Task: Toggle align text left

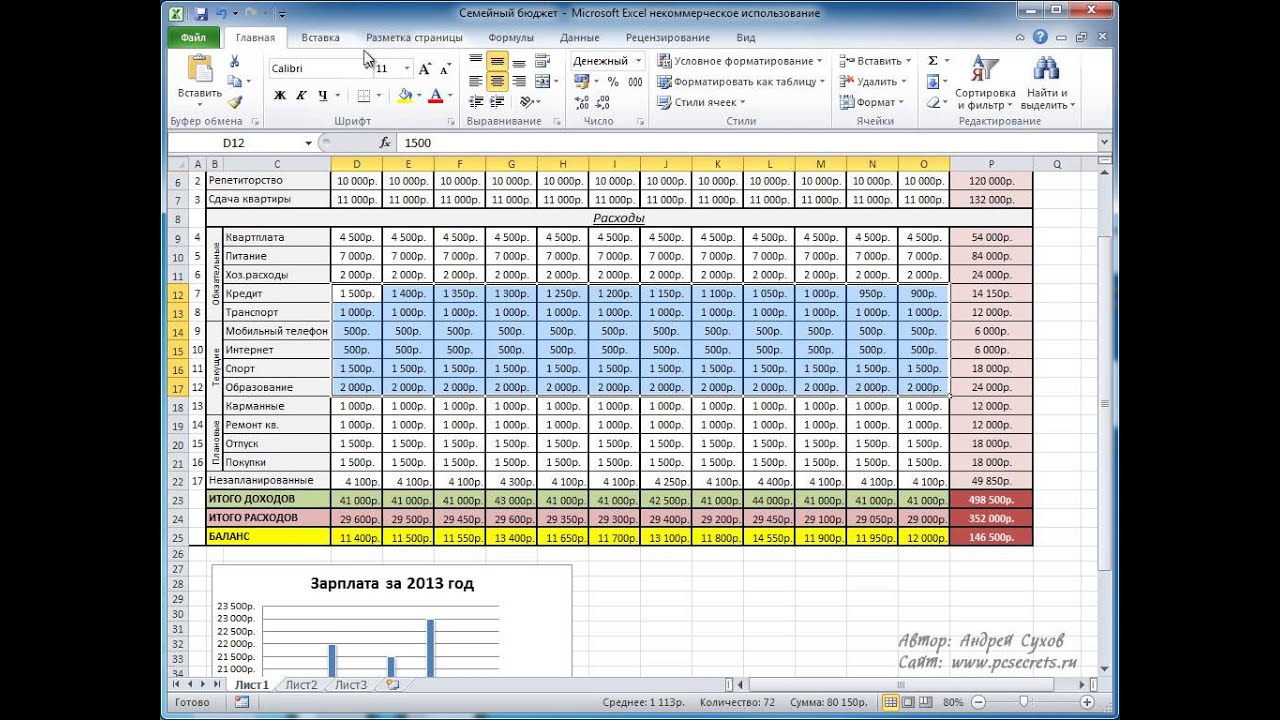Action: 476,82
